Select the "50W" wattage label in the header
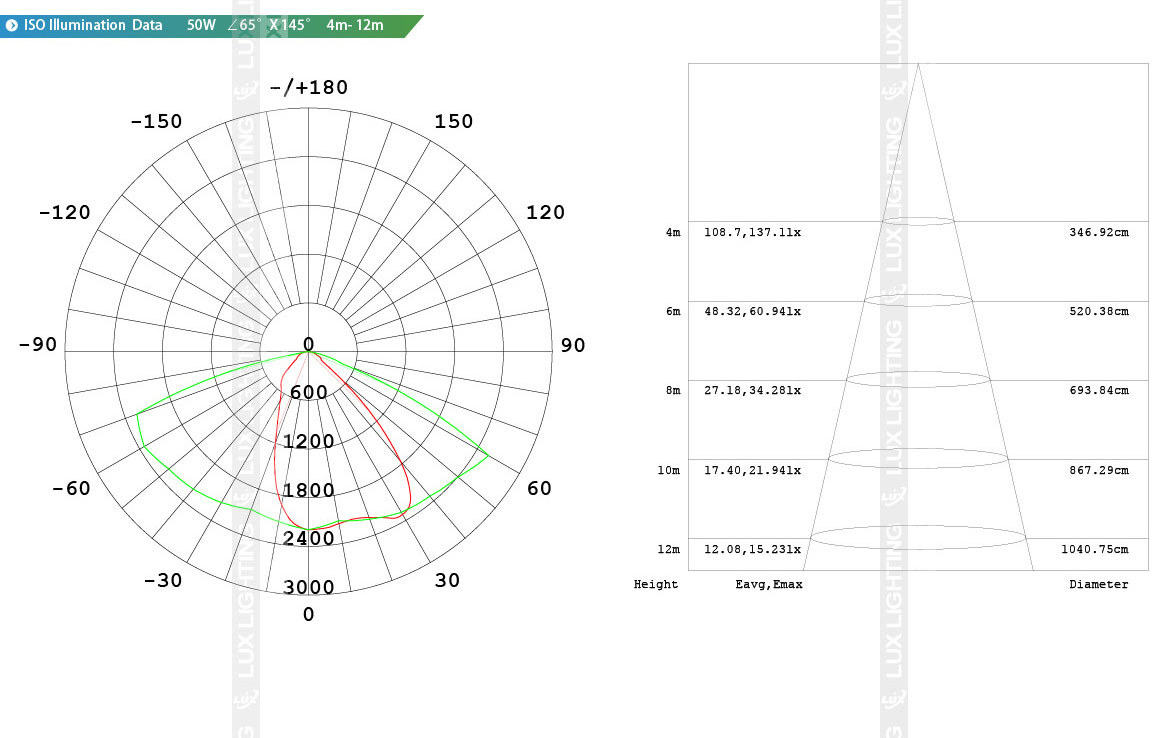The image size is (1158, 738). click(x=201, y=25)
